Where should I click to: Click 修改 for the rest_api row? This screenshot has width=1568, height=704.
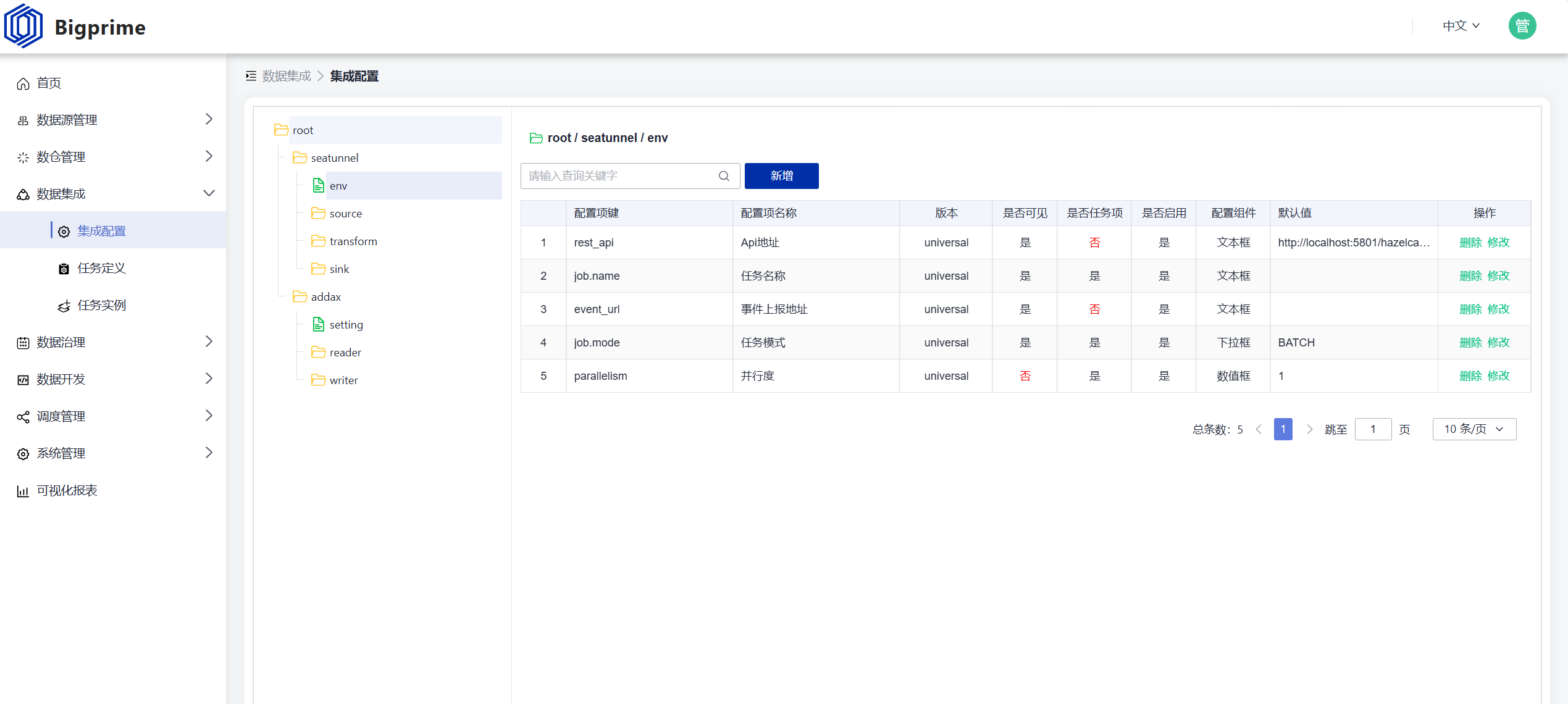1498,243
